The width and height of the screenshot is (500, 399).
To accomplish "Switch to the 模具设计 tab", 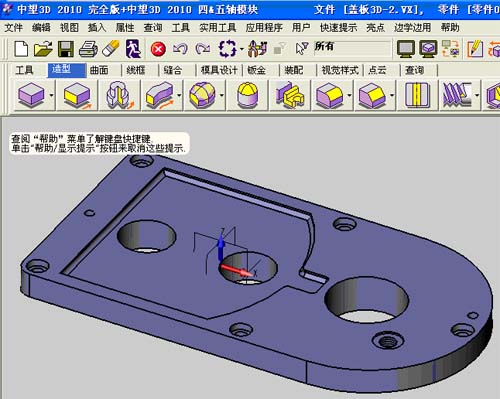I will point(219,70).
